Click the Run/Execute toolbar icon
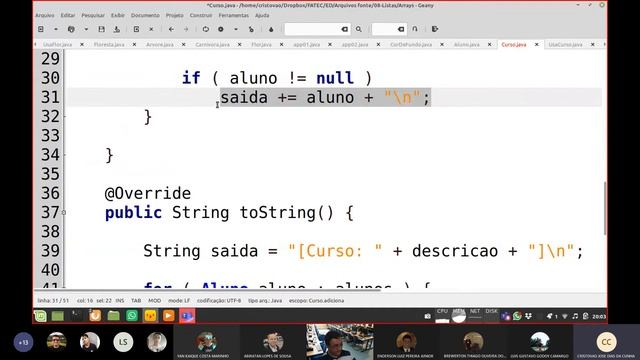640x360 pixels. (251, 29)
